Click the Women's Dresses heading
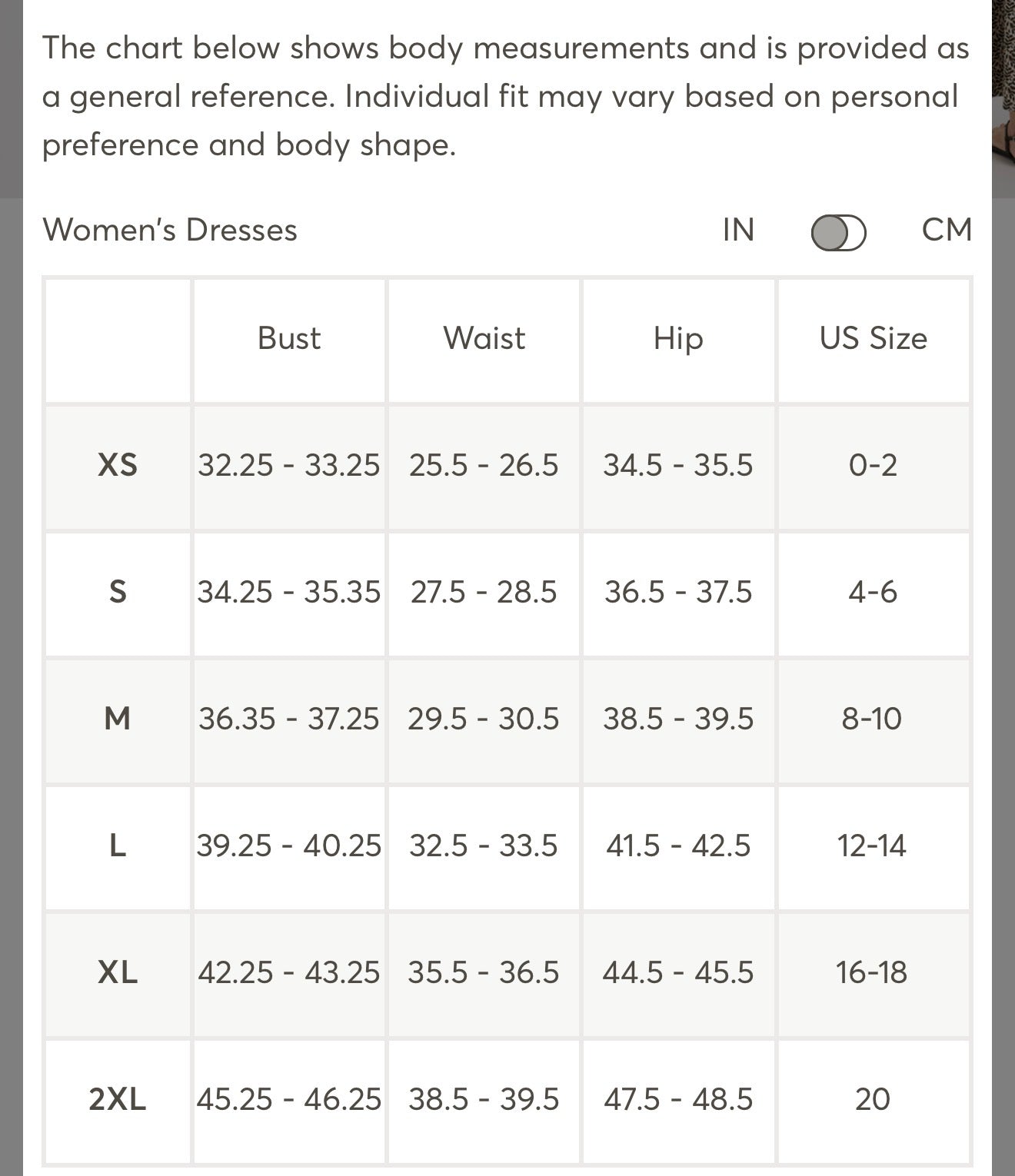This screenshot has width=1015, height=1176. point(170,230)
